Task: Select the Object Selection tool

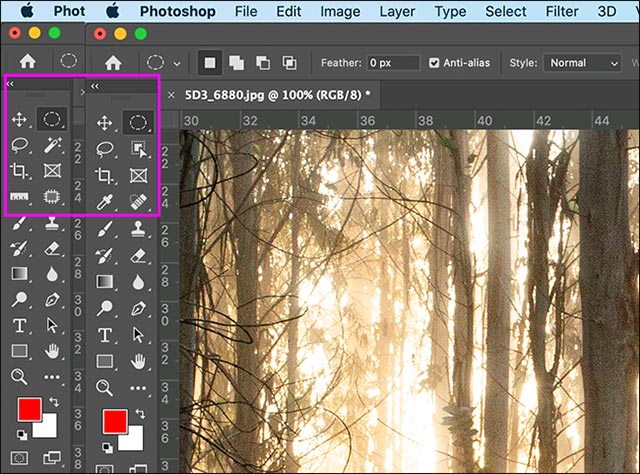Action: (138, 149)
